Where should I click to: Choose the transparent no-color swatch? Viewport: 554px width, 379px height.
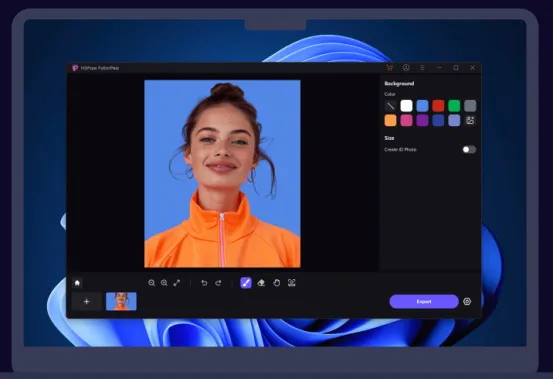(x=390, y=106)
